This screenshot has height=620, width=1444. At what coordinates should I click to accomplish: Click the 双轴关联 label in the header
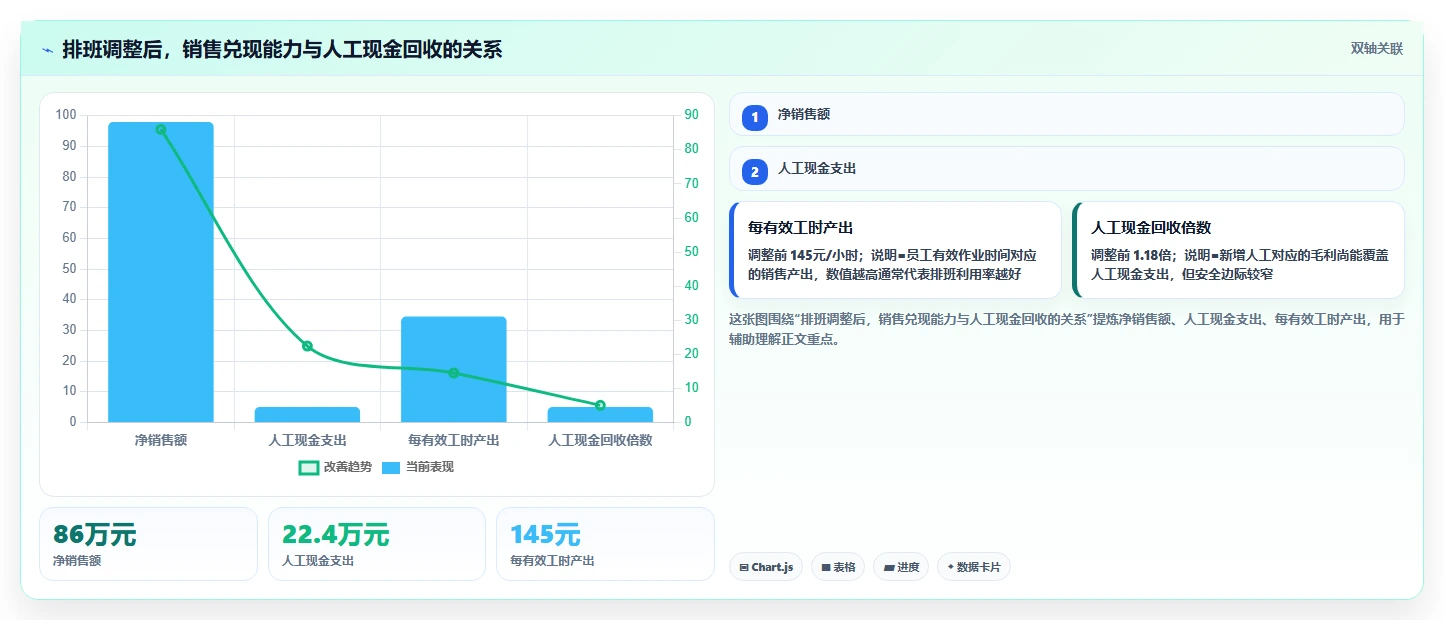tap(1377, 49)
